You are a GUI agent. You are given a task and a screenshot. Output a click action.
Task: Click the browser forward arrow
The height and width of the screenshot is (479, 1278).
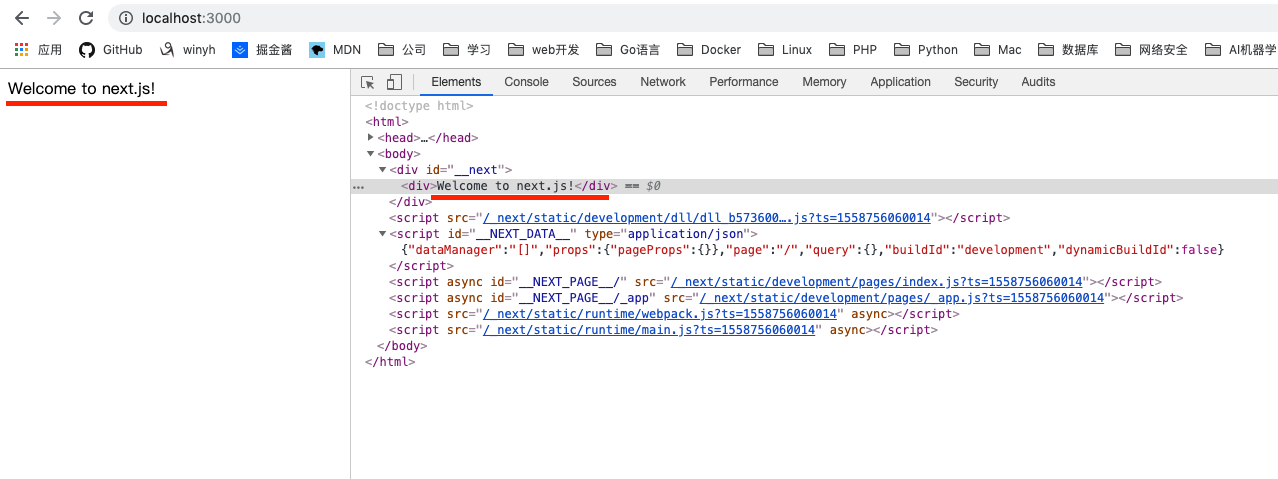[x=53, y=18]
